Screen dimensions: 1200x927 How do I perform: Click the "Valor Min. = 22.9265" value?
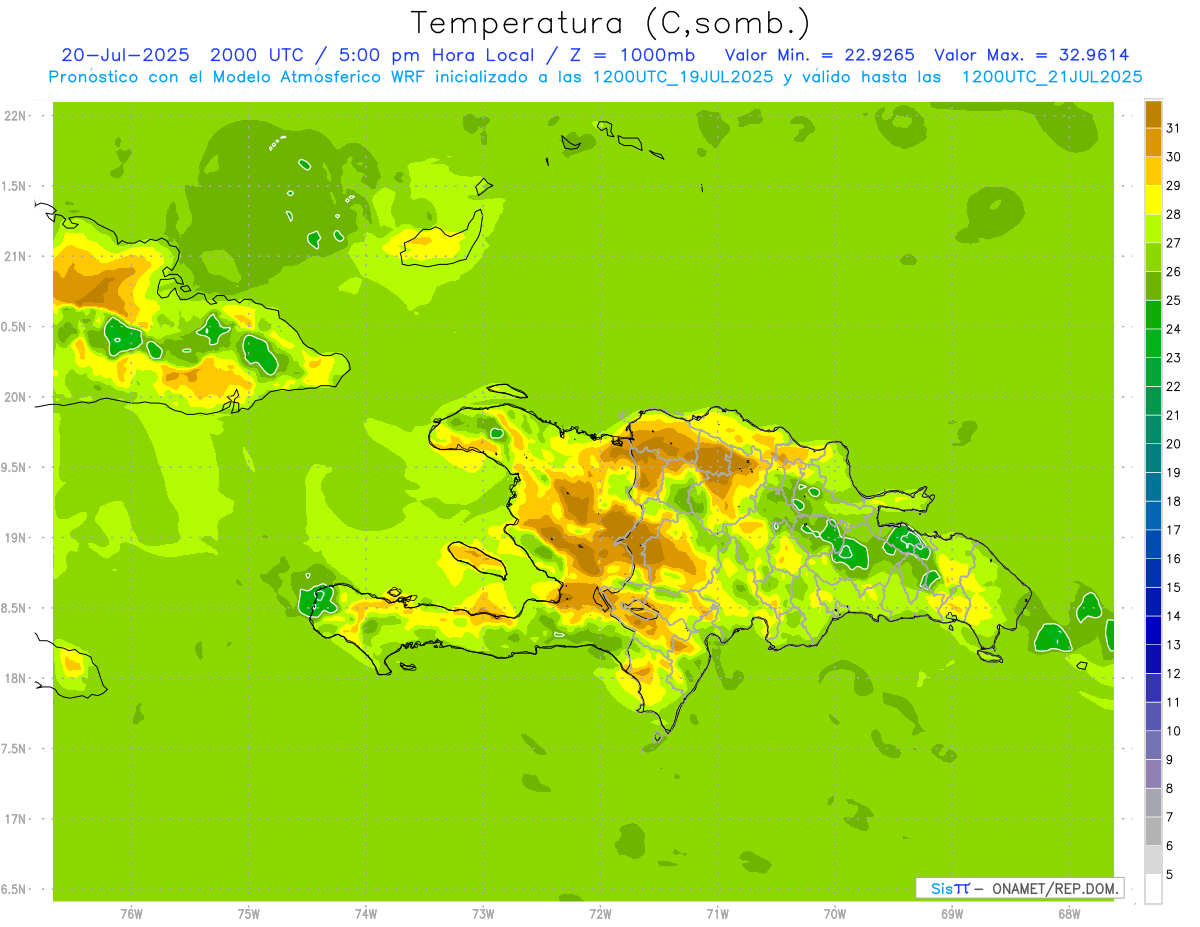click(x=819, y=55)
